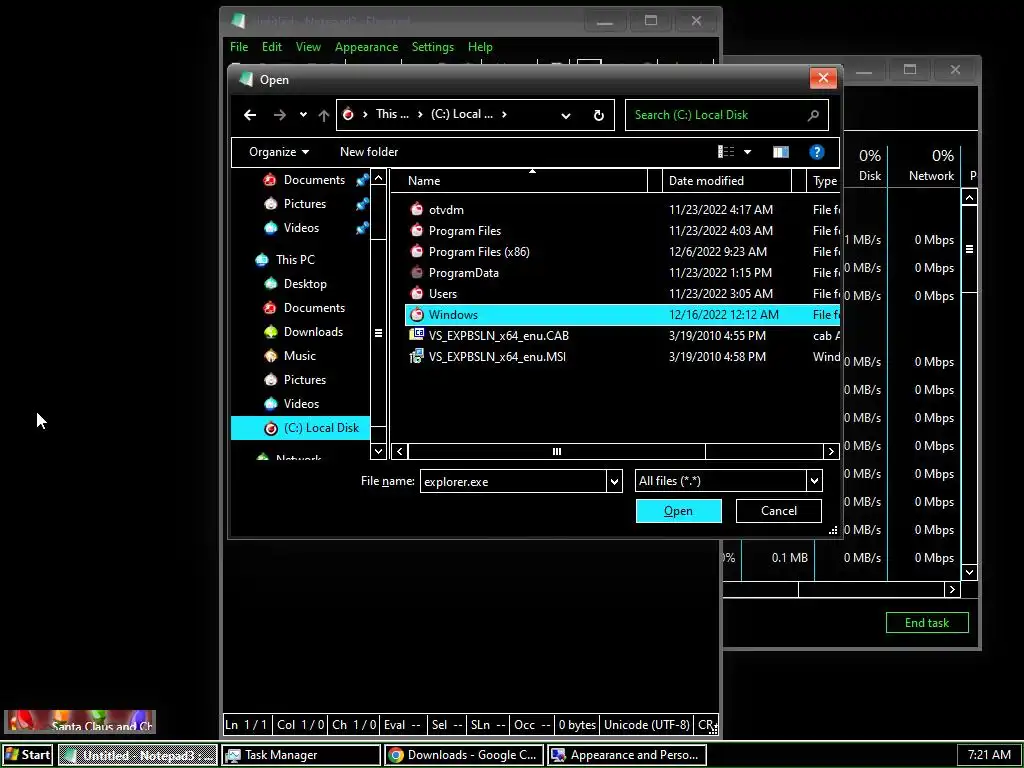The image size is (1024, 768).
Task: Click the search magnifier icon
Action: (x=813, y=115)
